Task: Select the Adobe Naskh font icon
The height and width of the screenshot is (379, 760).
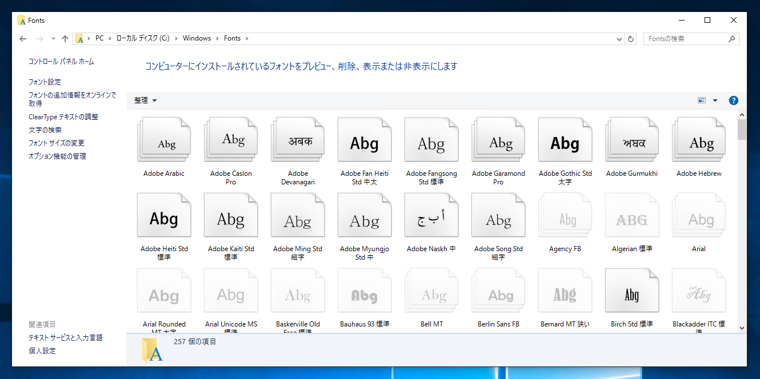Action: (431, 216)
